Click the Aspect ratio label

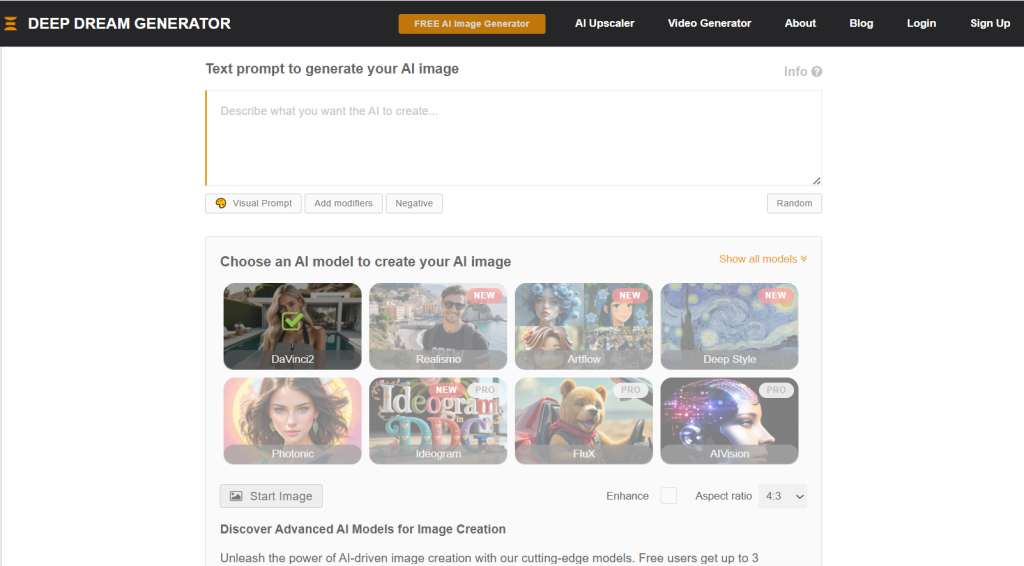(723, 496)
